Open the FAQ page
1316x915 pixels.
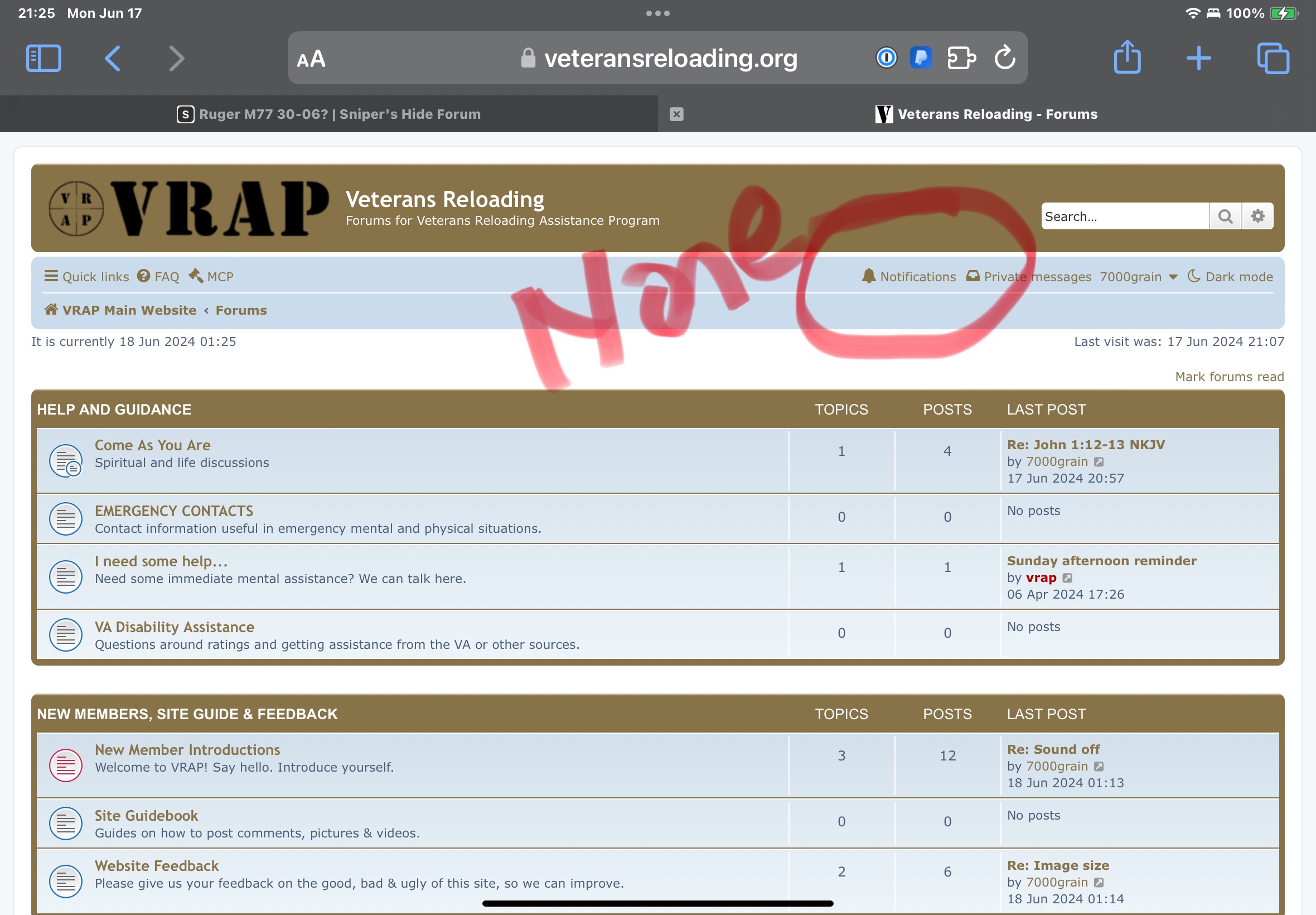(x=158, y=276)
